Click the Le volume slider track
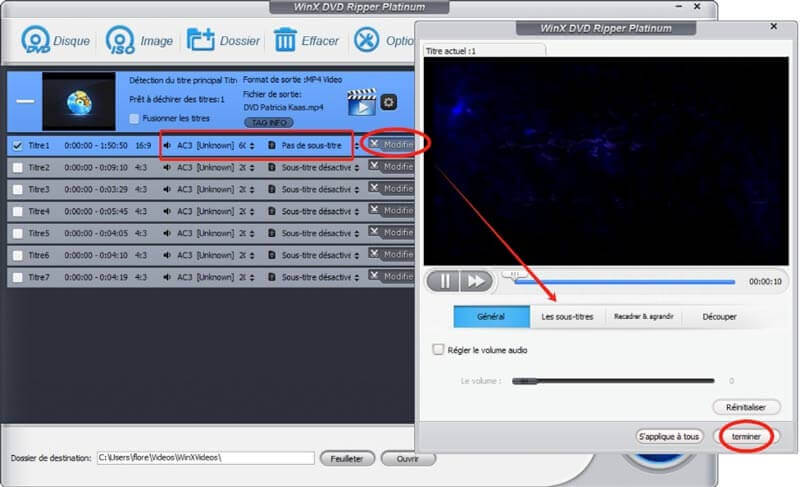The width and height of the screenshot is (800, 487). 613,380
